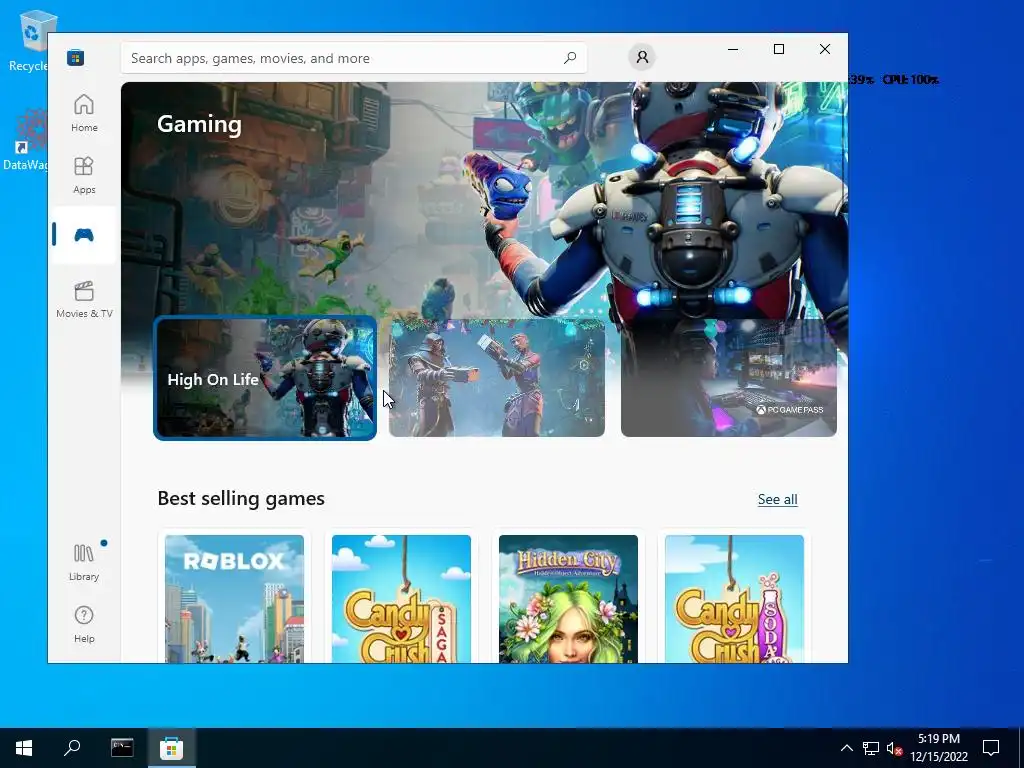Open the notification action center
Viewport: 1024px width, 768px height.
point(991,748)
